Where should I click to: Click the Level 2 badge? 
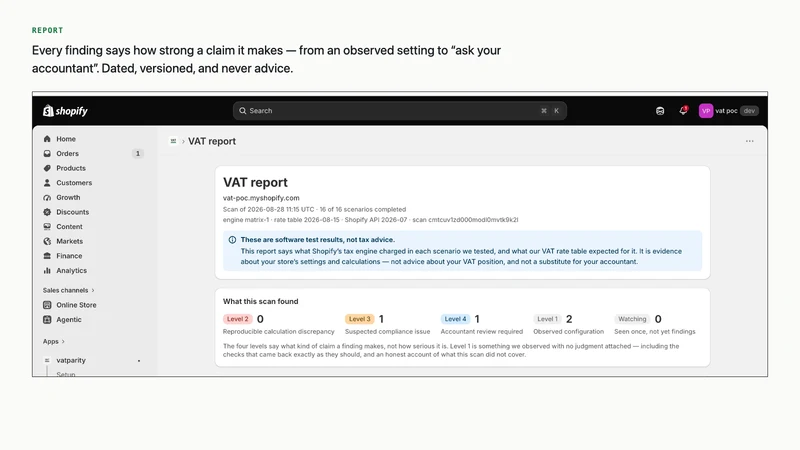click(238, 319)
